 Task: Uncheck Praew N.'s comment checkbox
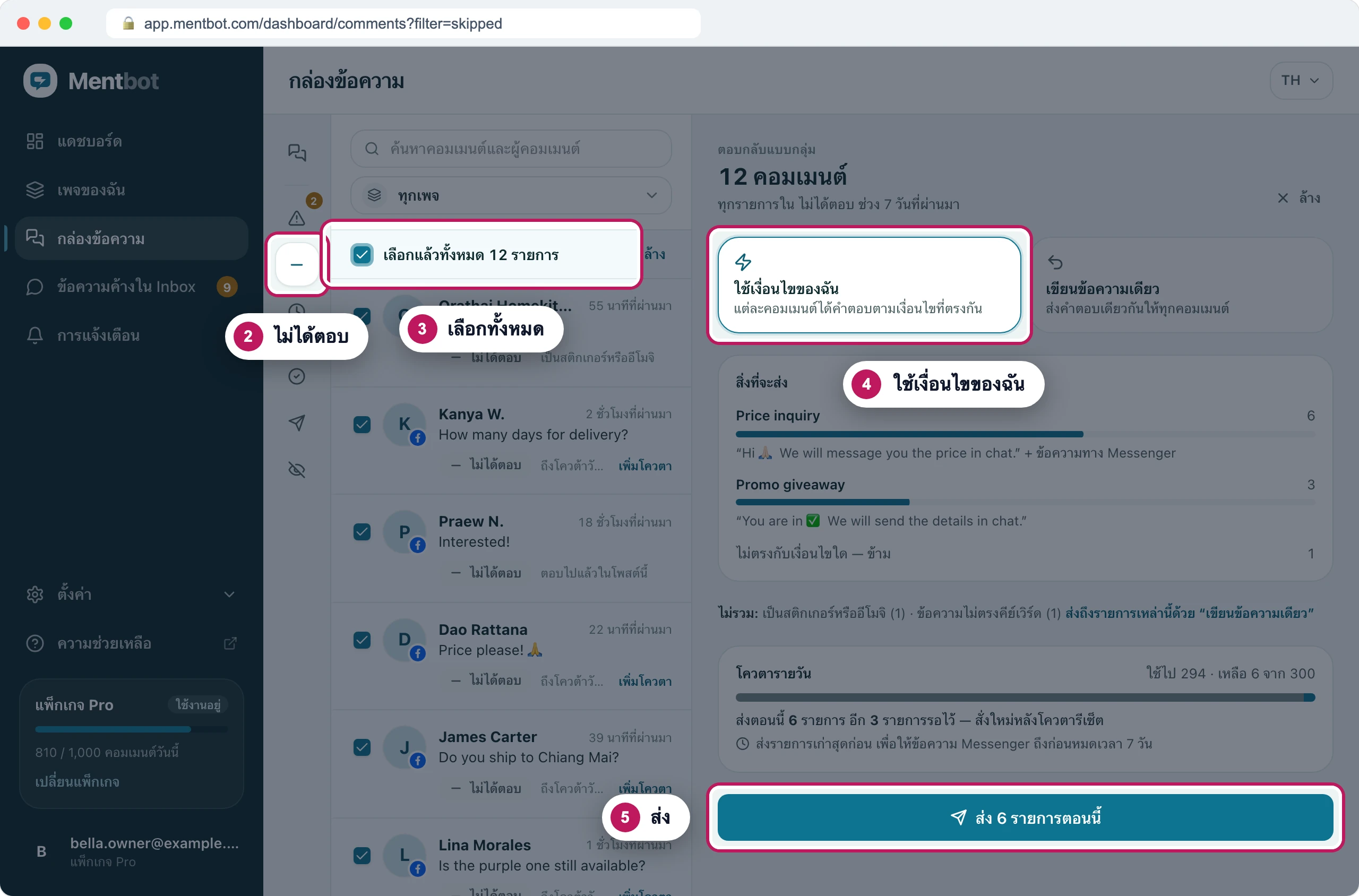[362, 532]
